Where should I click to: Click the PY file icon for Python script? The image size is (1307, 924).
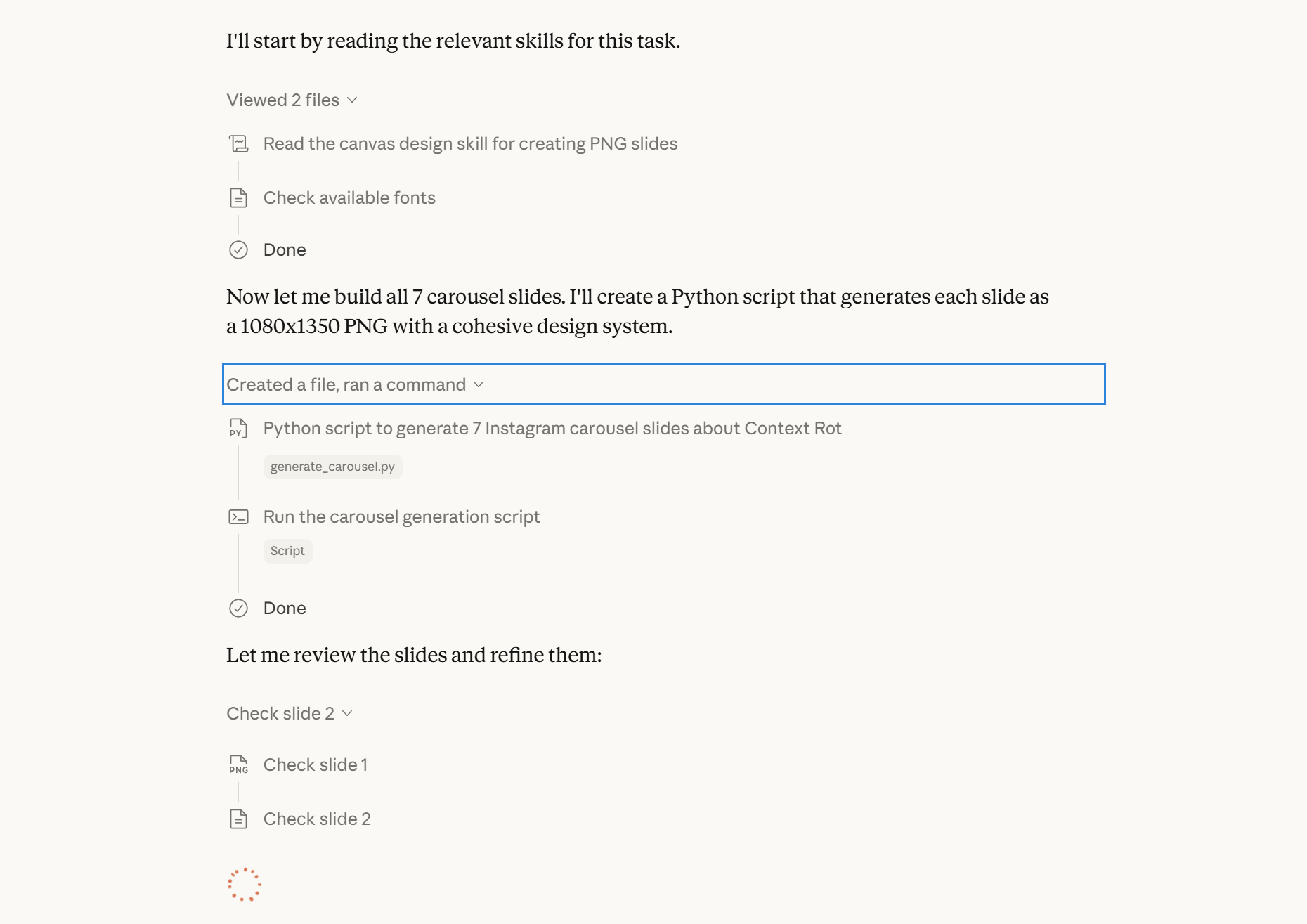click(x=239, y=429)
